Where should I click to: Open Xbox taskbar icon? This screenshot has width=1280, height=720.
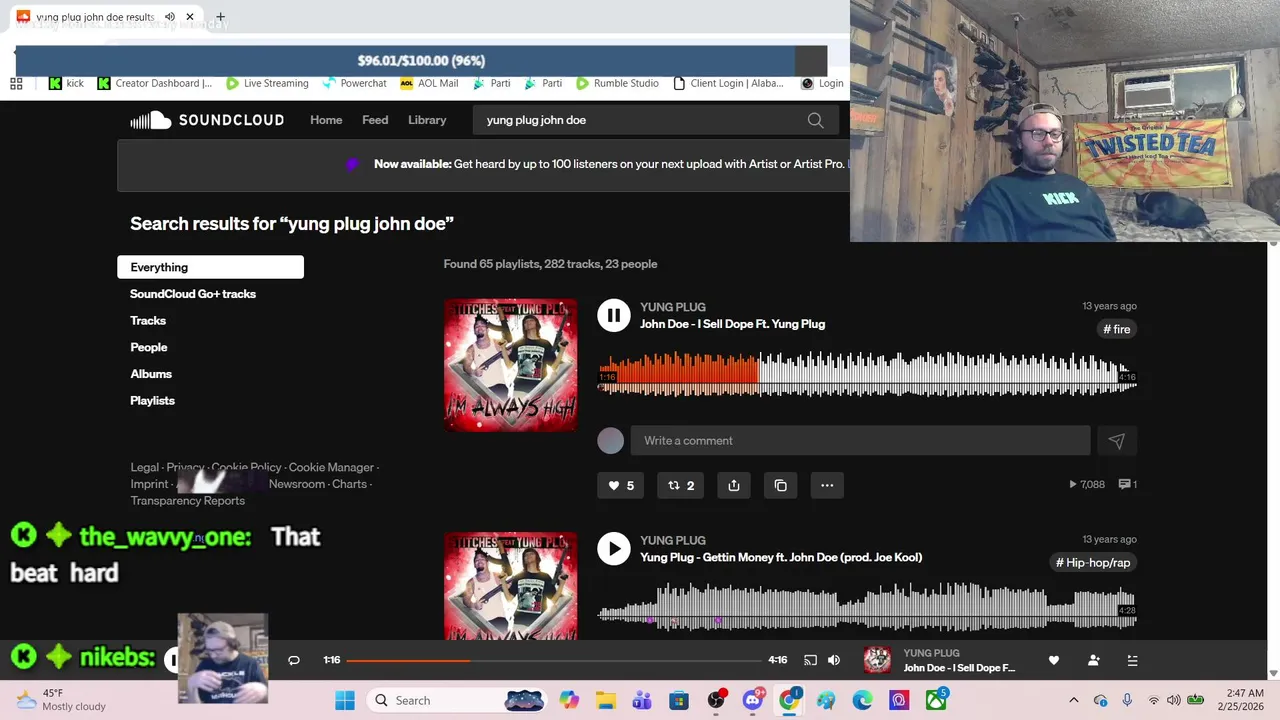pos(936,700)
